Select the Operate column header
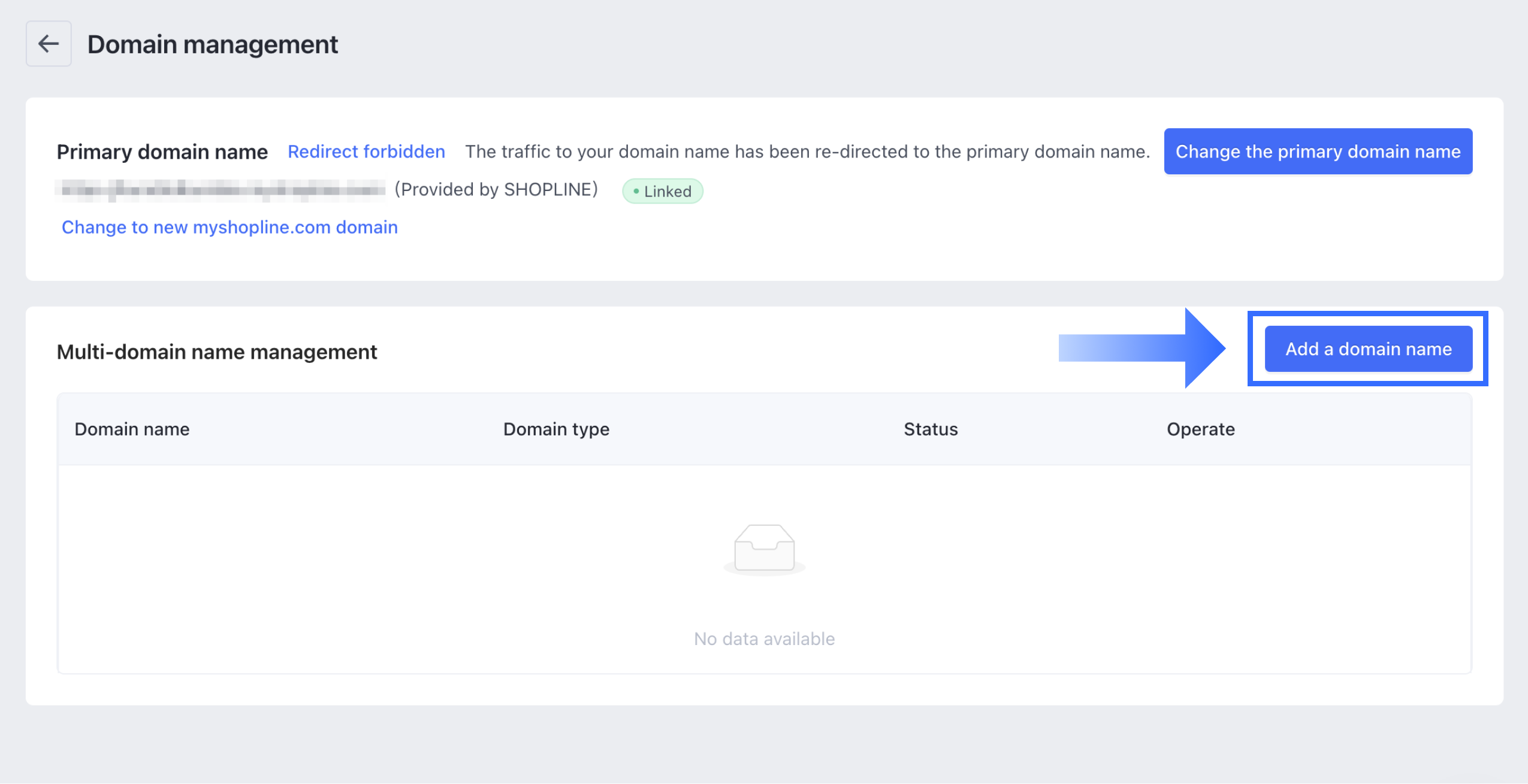1528x784 pixels. (x=1200, y=429)
